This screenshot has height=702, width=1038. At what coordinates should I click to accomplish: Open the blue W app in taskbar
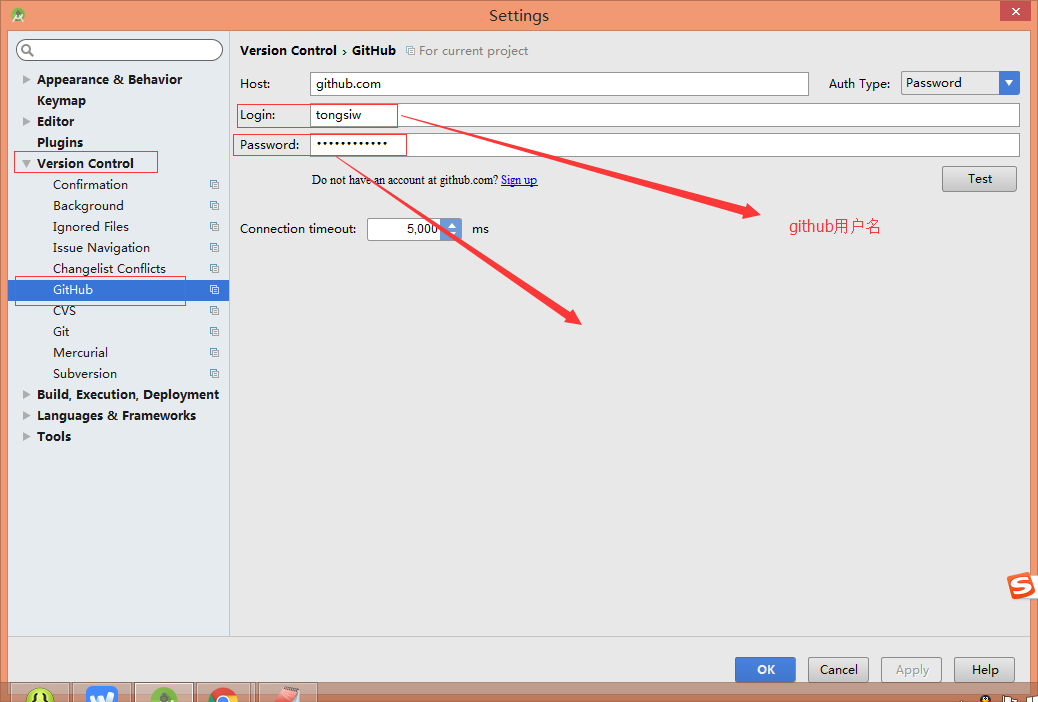point(102,694)
